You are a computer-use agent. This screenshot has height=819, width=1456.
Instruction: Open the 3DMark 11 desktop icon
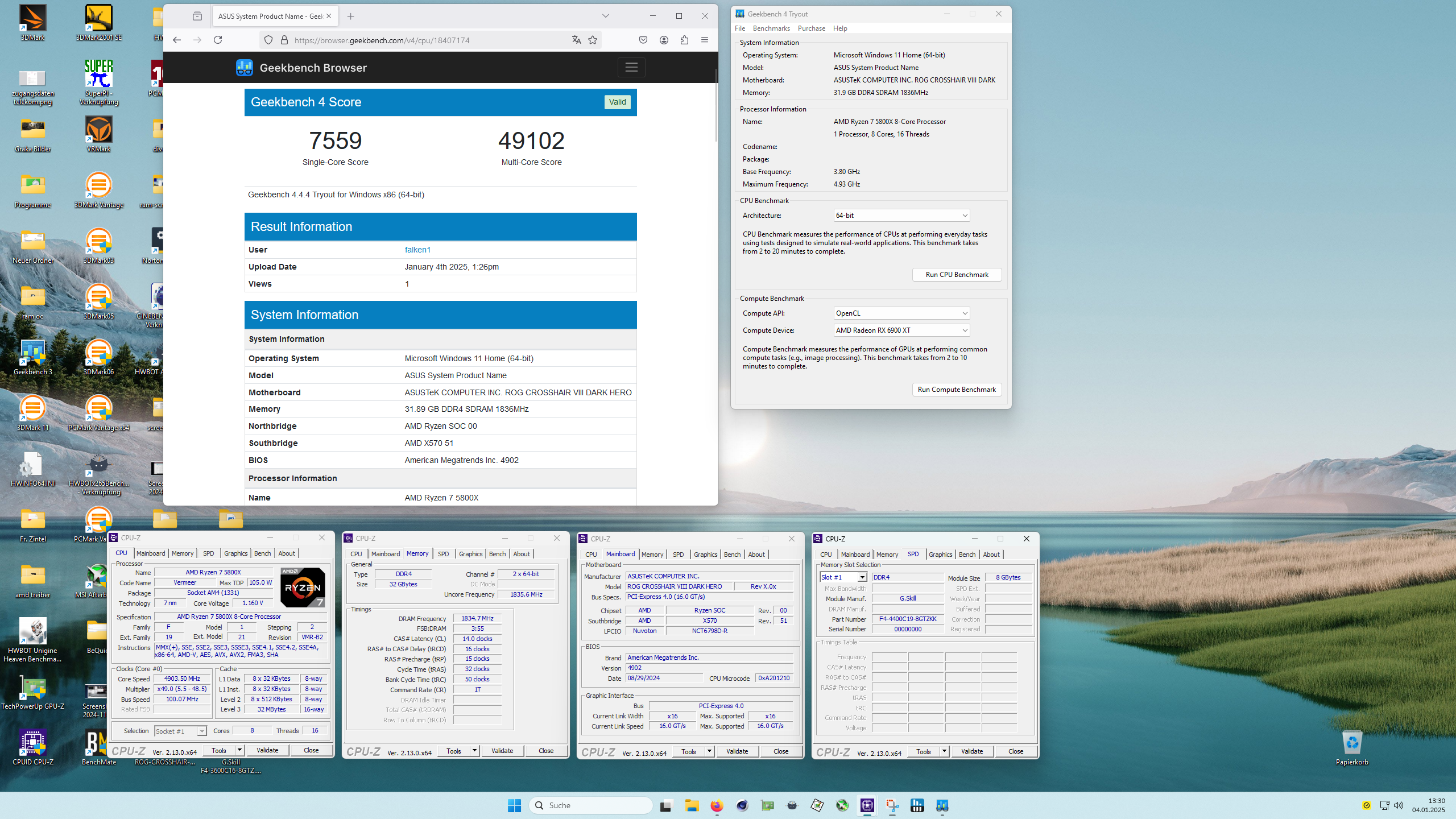coord(32,413)
